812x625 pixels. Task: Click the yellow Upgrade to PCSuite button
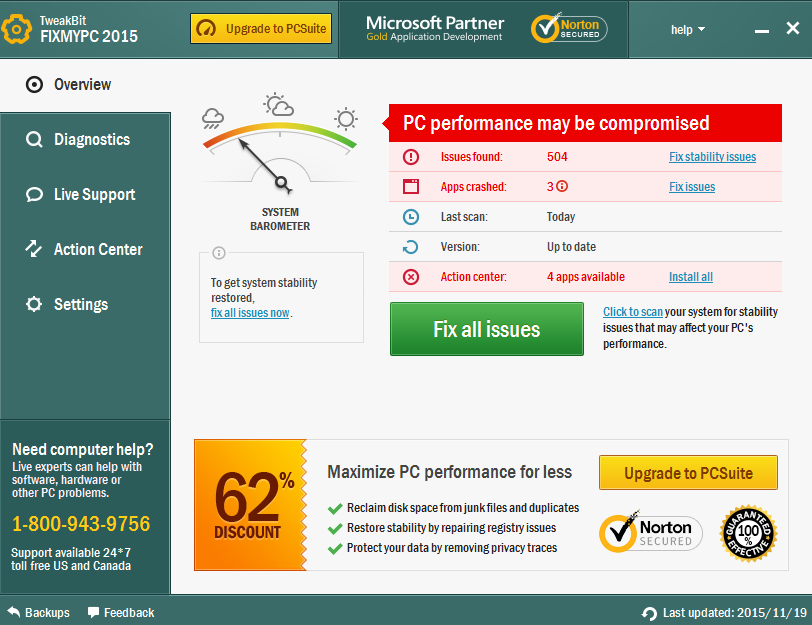(x=688, y=472)
